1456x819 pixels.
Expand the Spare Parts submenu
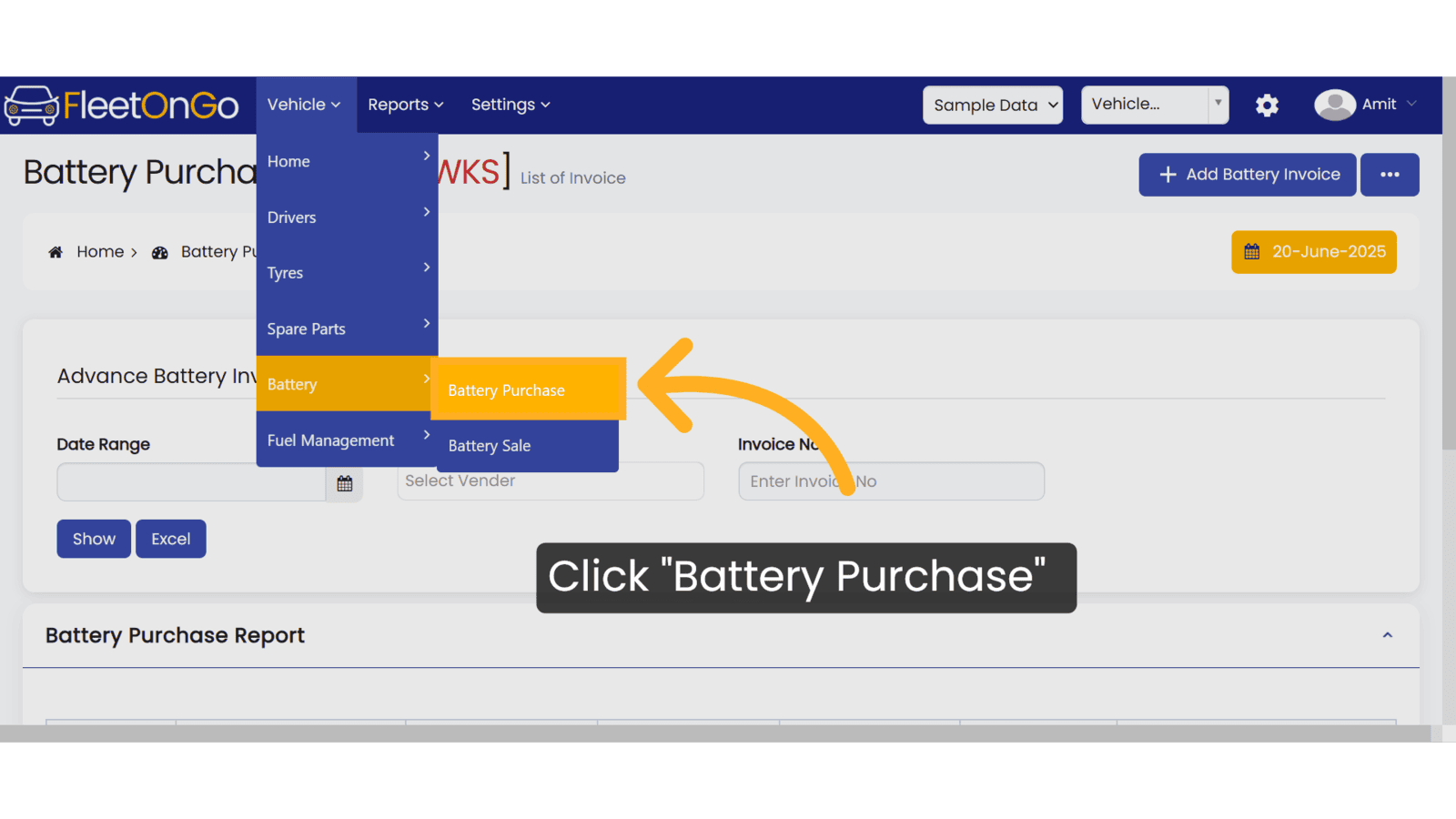pos(347,329)
